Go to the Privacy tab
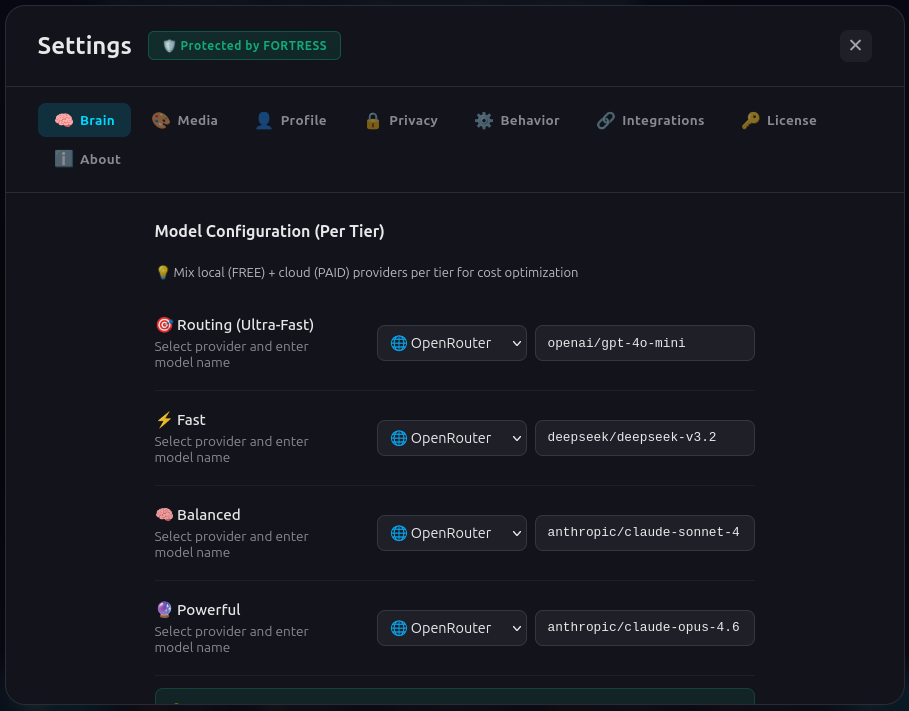909x711 pixels. point(401,120)
